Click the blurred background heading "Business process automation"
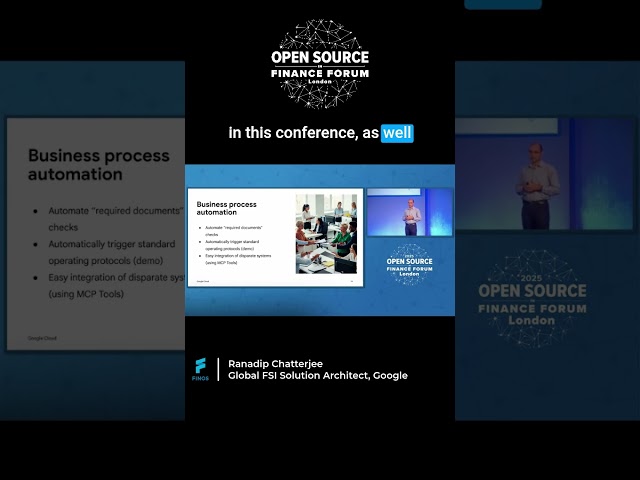Viewport: 640px width, 480px height. click(99, 165)
